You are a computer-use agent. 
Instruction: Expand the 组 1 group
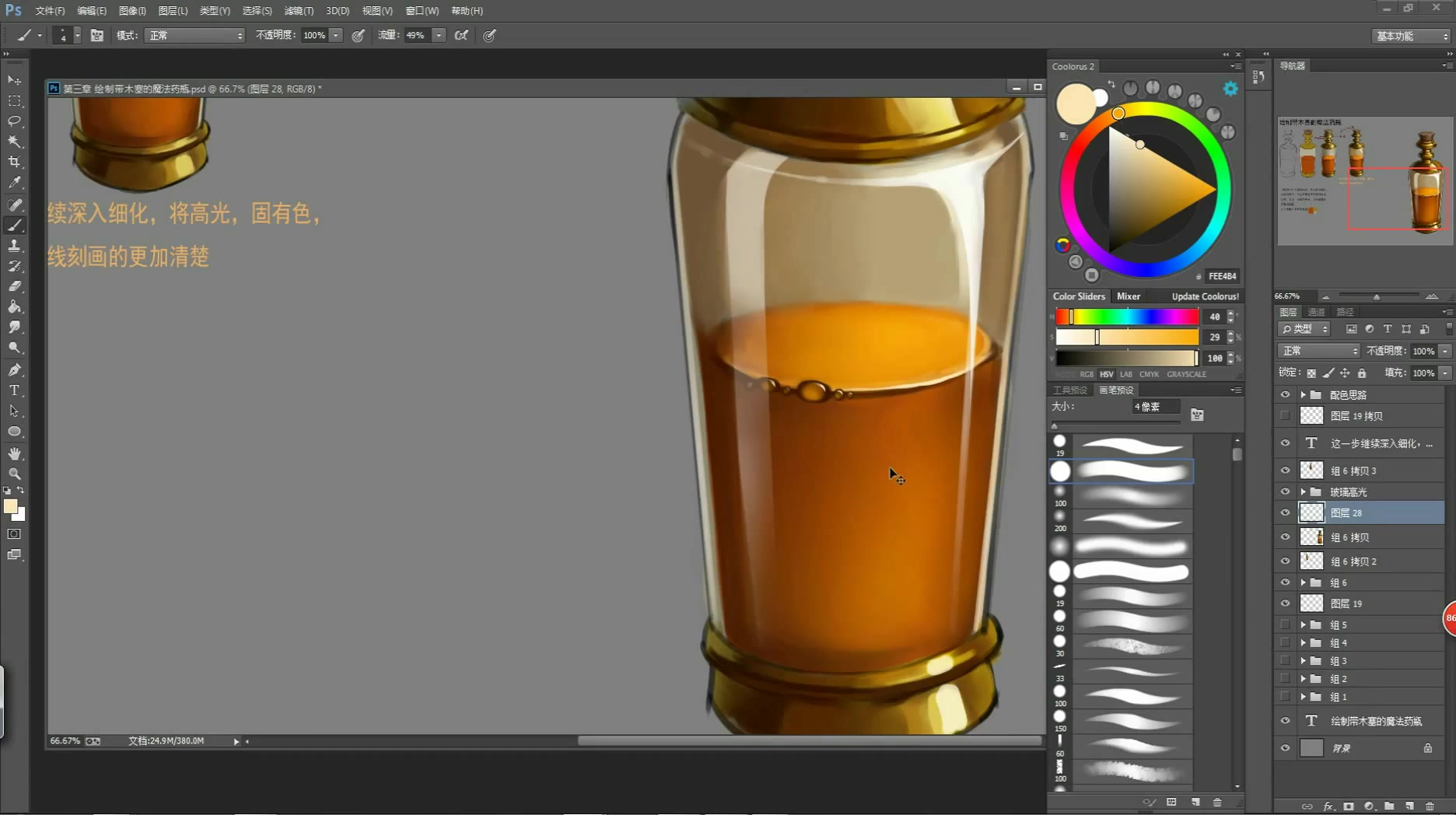[x=1303, y=697]
